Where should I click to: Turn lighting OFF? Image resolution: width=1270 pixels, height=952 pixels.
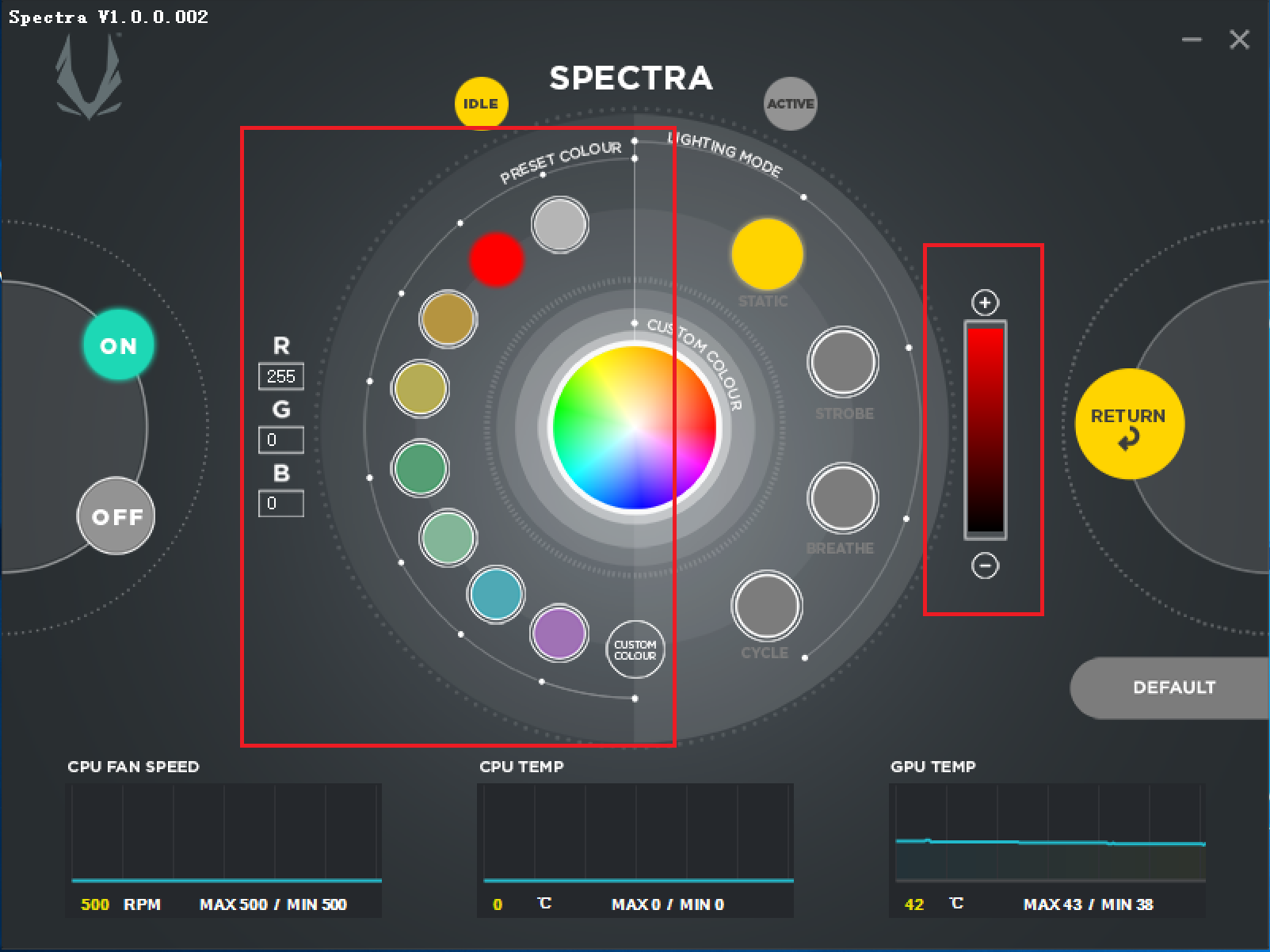click(x=116, y=516)
